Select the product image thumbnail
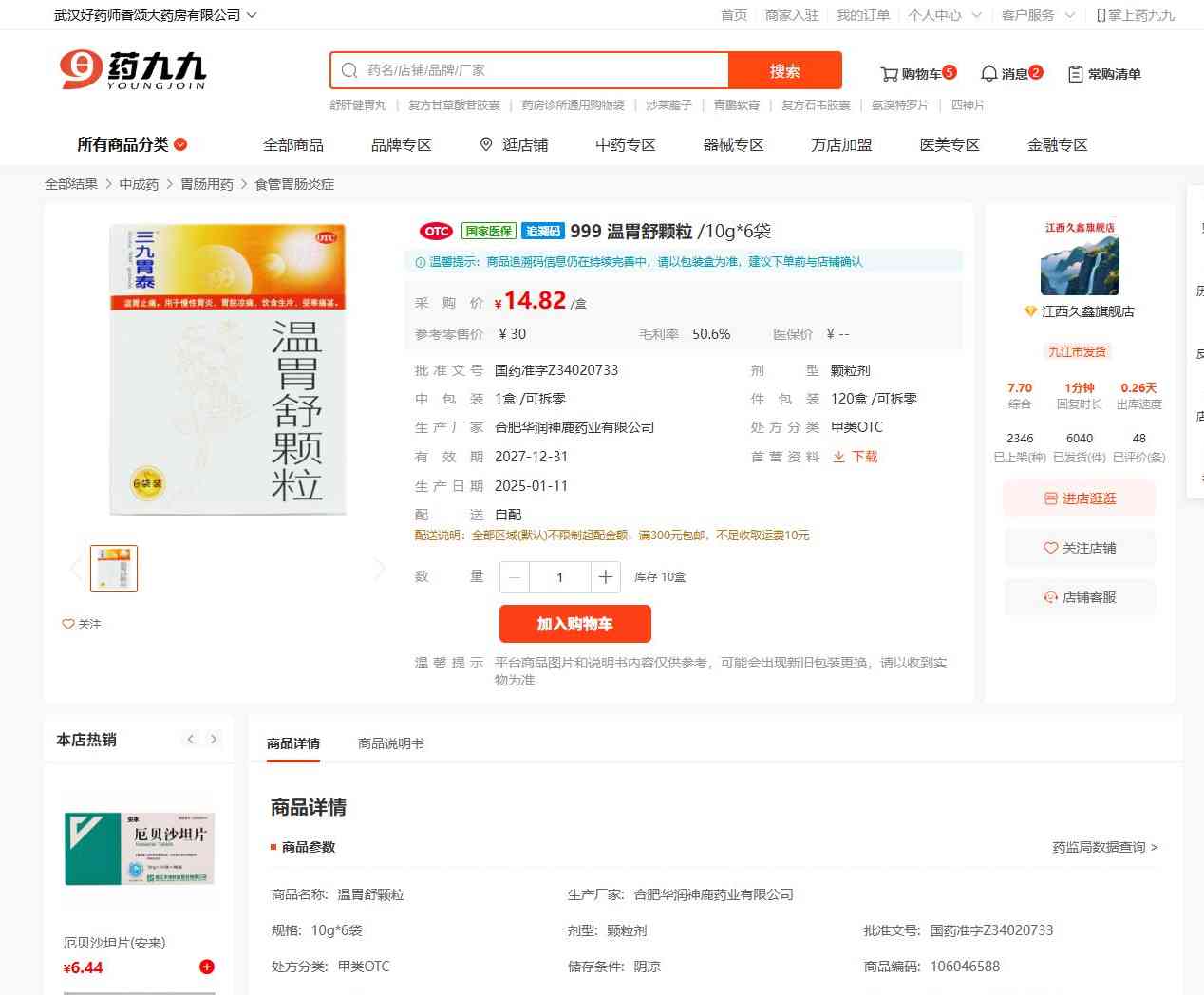1204x995 pixels. click(x=114, y=569)
